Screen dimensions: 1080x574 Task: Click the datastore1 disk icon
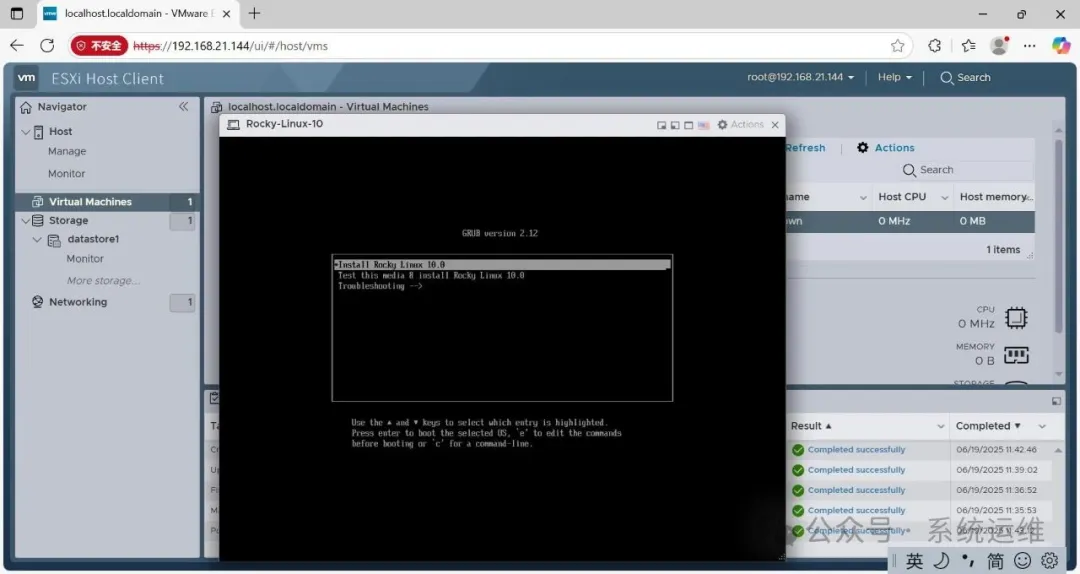[x=54, y=240]
